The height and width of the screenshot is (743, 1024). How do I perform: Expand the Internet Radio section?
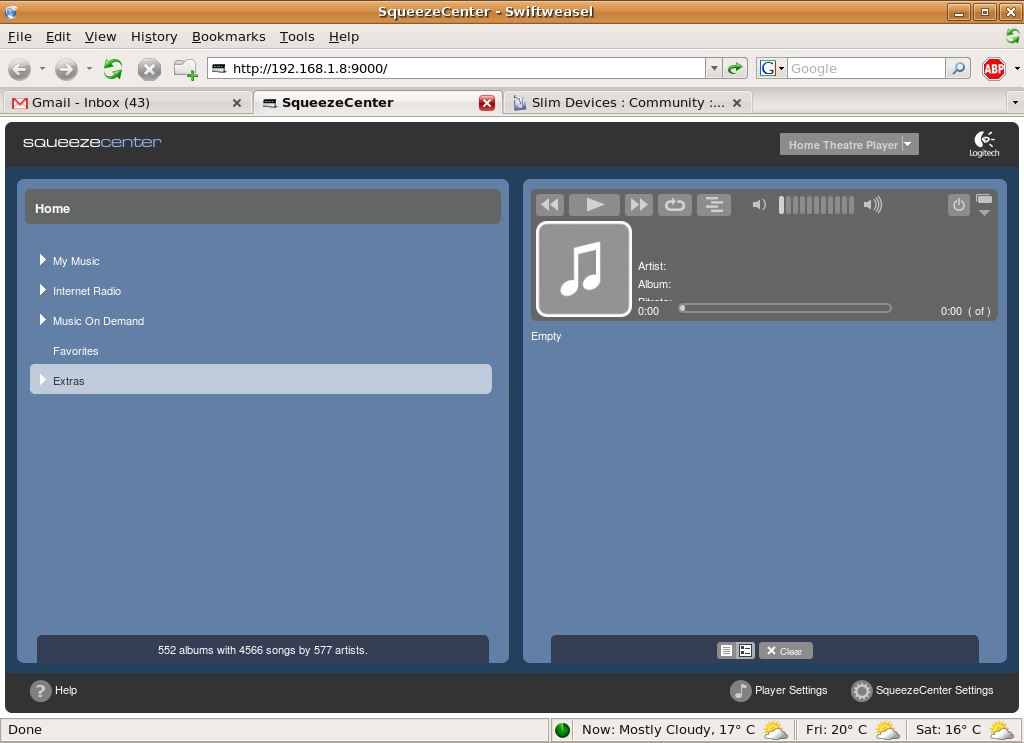(43, 290)
